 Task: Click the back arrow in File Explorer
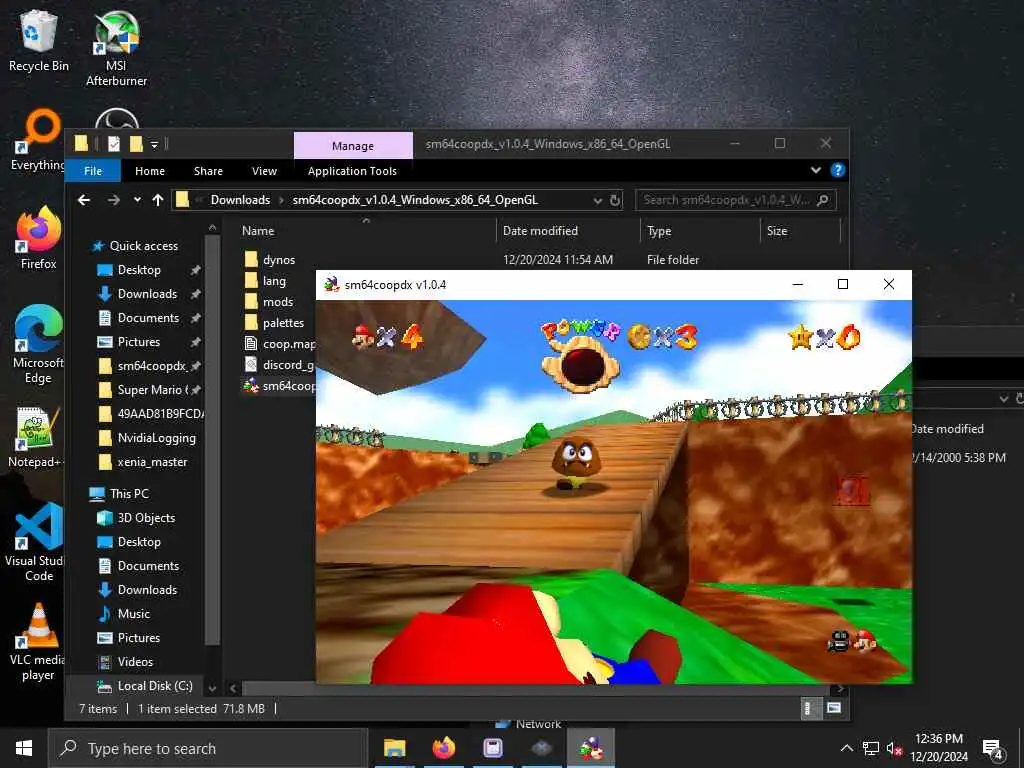pos(84,200)
